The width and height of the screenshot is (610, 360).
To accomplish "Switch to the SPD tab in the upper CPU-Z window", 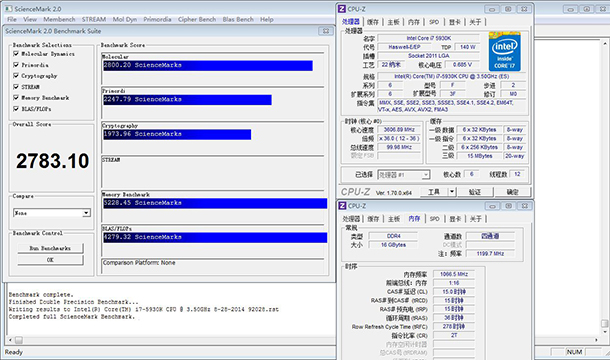I will point(434,22).
